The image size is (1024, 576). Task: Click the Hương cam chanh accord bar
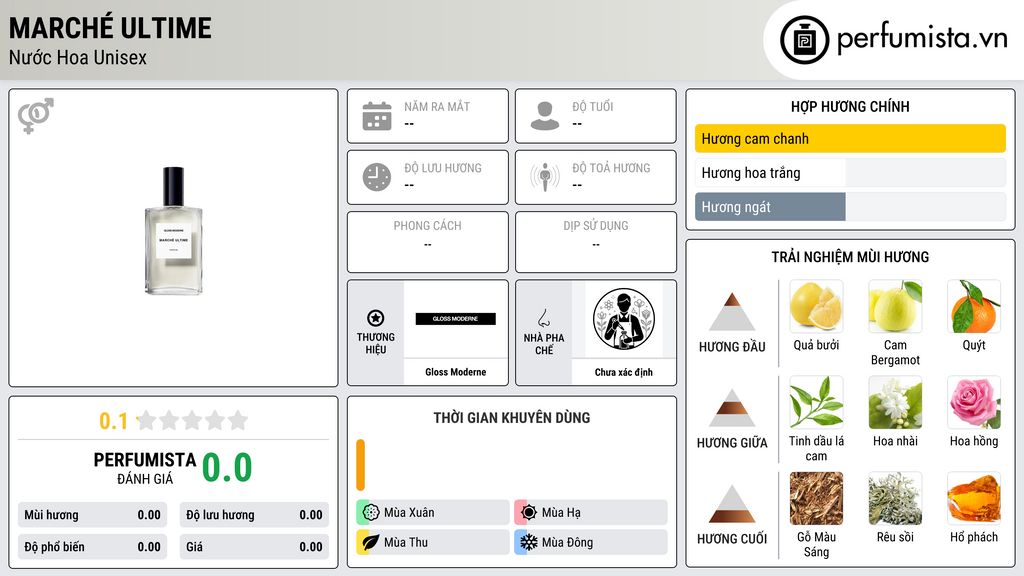850,138
